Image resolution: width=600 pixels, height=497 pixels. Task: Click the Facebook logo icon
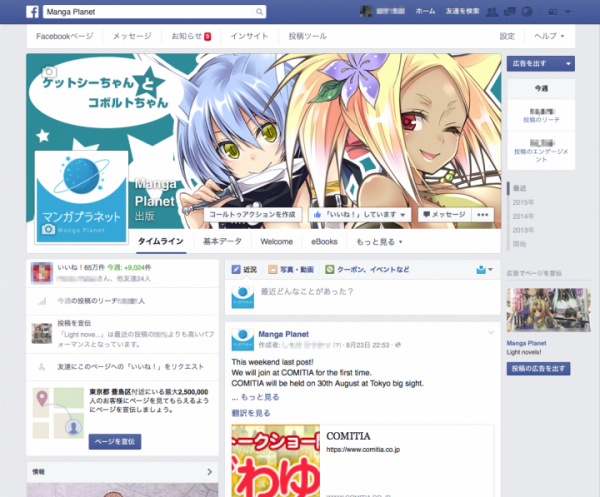coord(33,11)
